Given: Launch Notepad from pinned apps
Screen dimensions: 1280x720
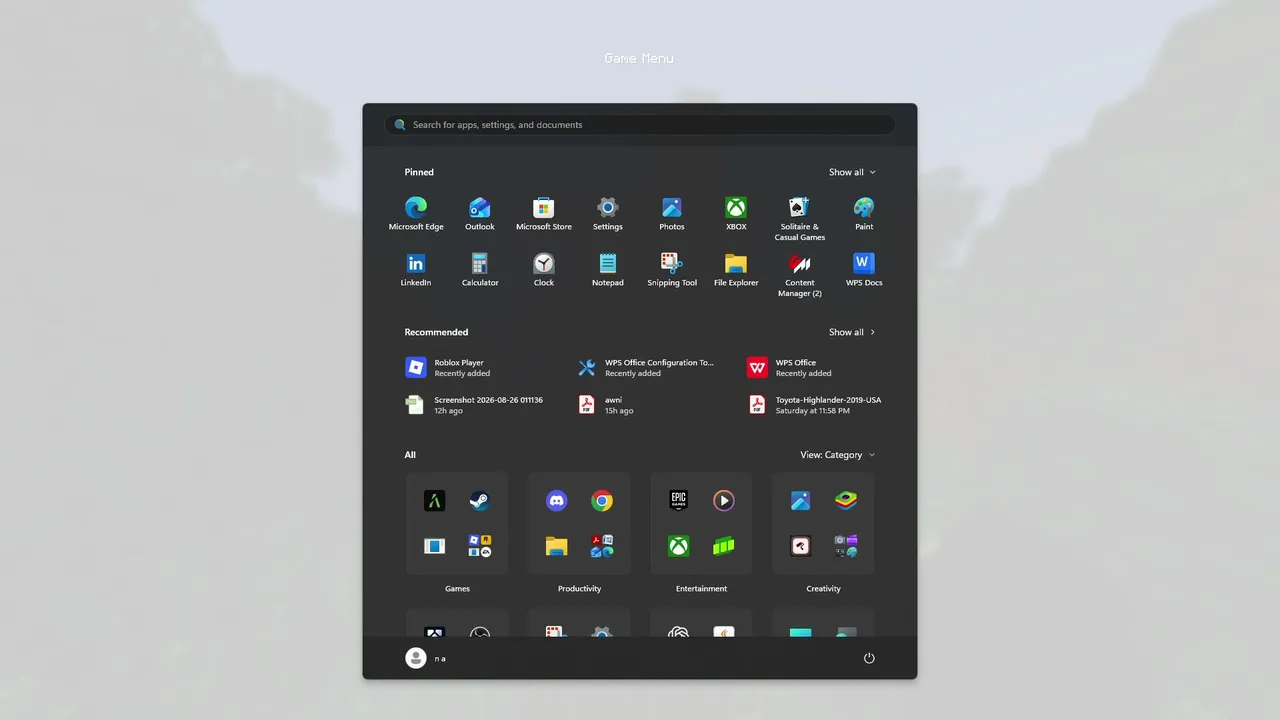Looking at the screenshot, I should tap(608, 270).
